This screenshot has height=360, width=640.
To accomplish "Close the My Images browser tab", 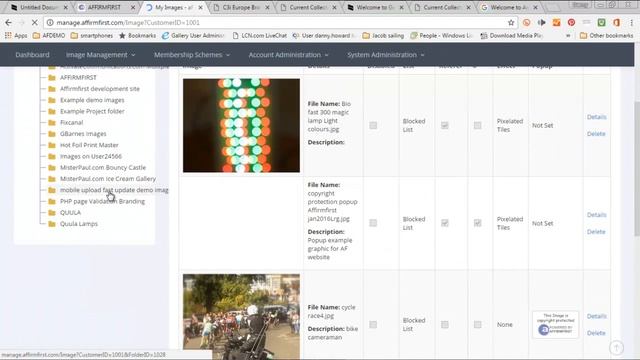I will 200,7.
